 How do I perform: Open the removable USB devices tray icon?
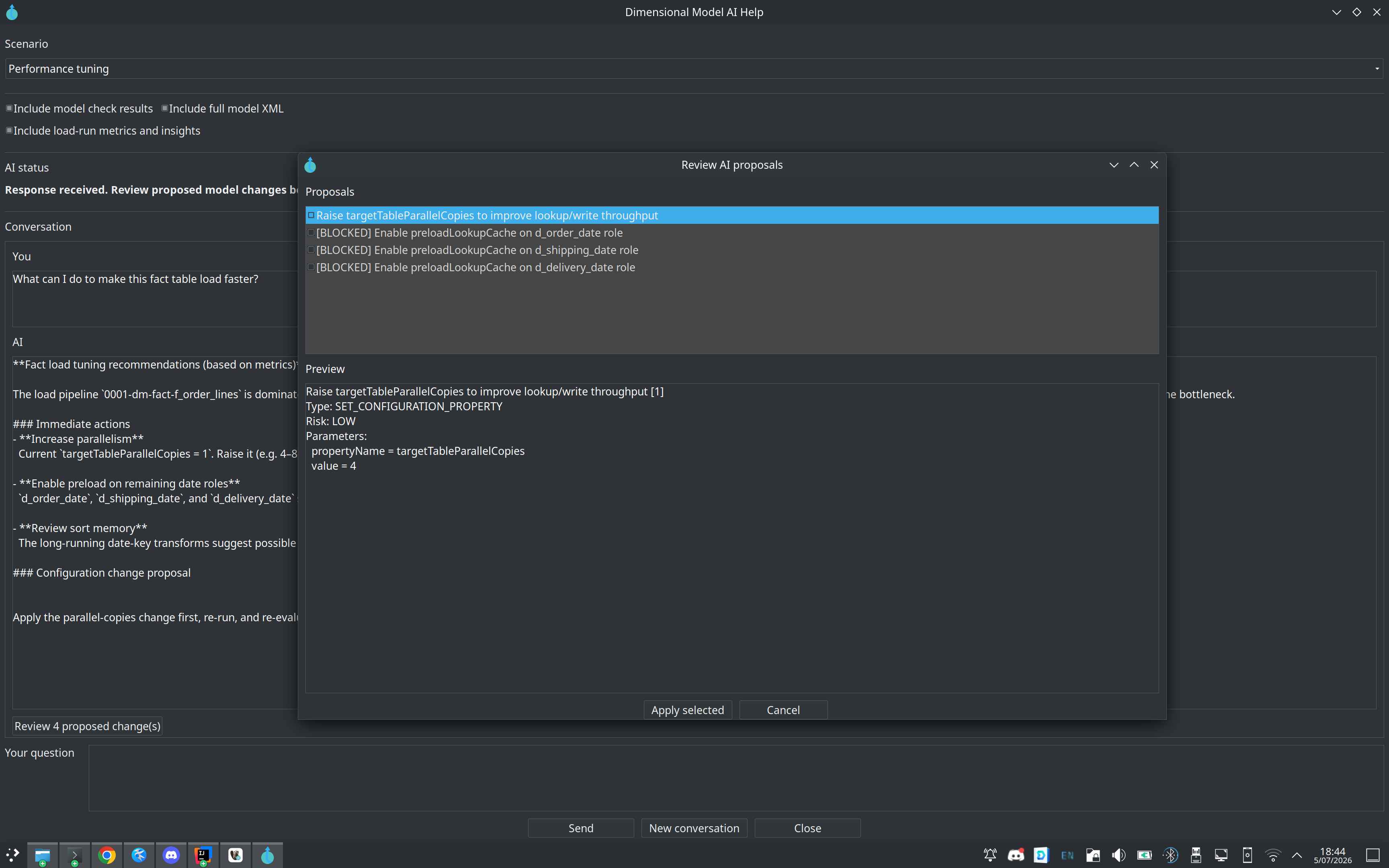[x=1196, y=856]
